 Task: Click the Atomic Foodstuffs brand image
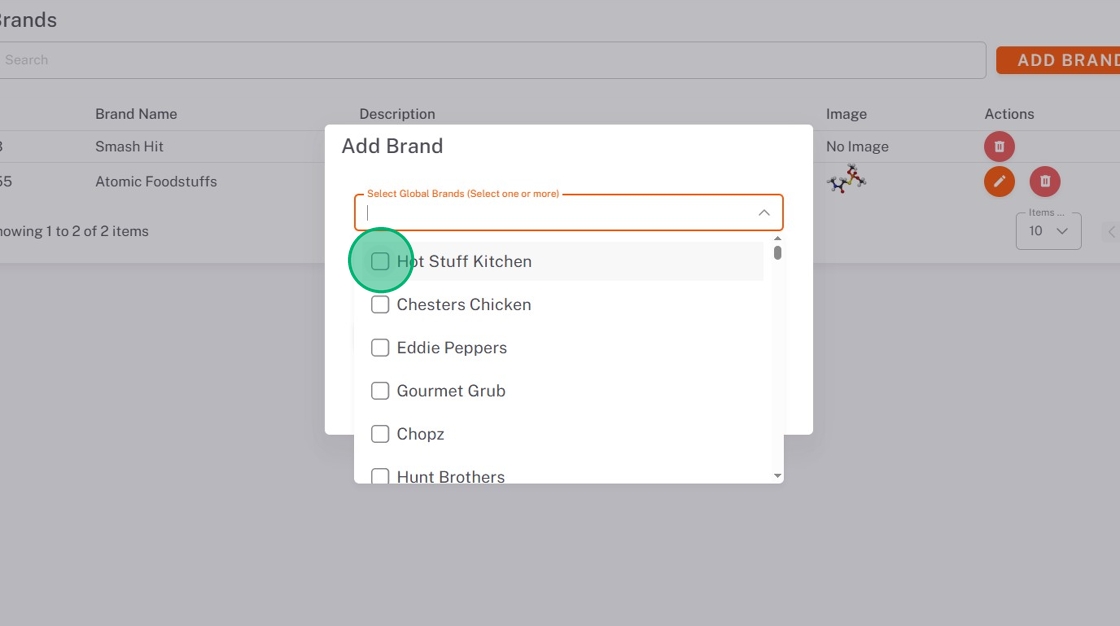pyautogui.click(x=846, y=180)
